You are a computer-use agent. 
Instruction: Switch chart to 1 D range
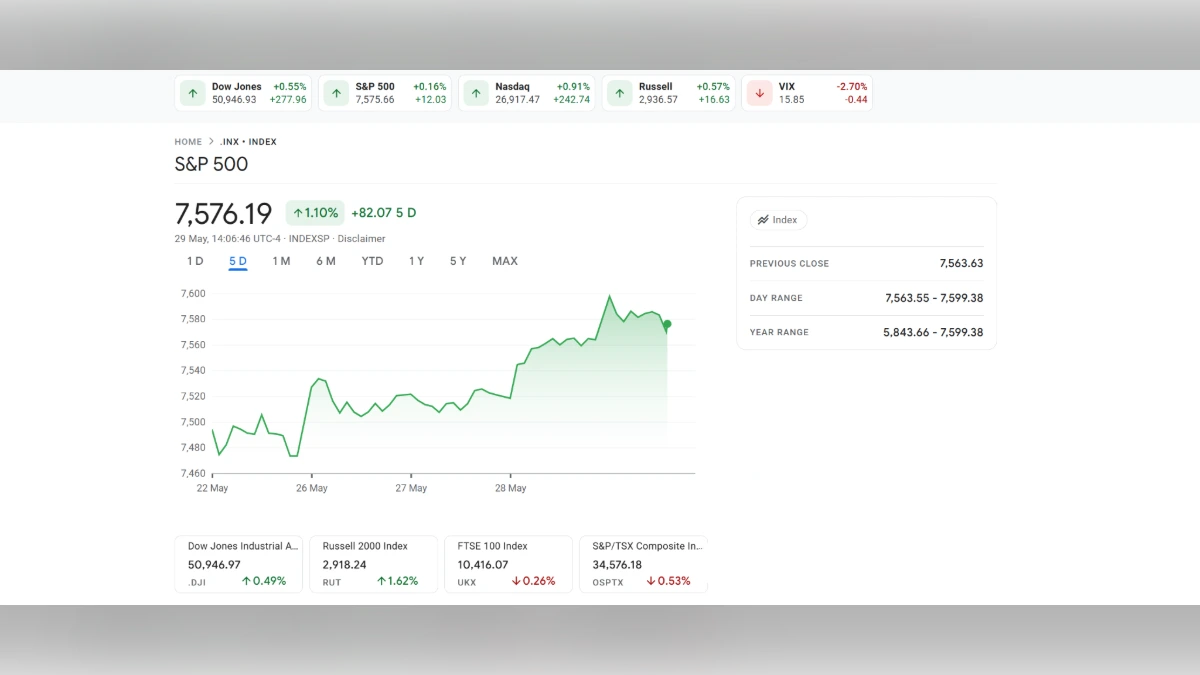[195, 261]
